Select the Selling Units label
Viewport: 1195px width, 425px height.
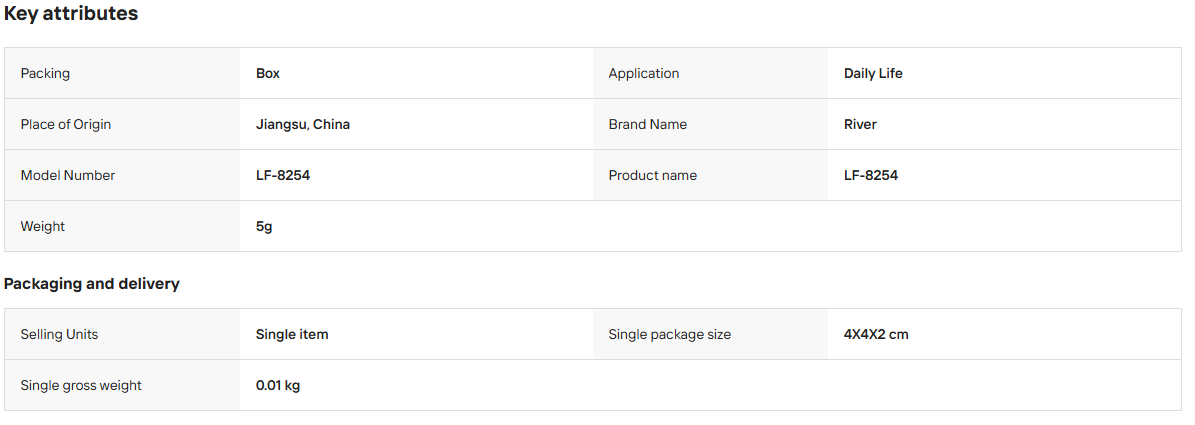click(x=59, y=334)
